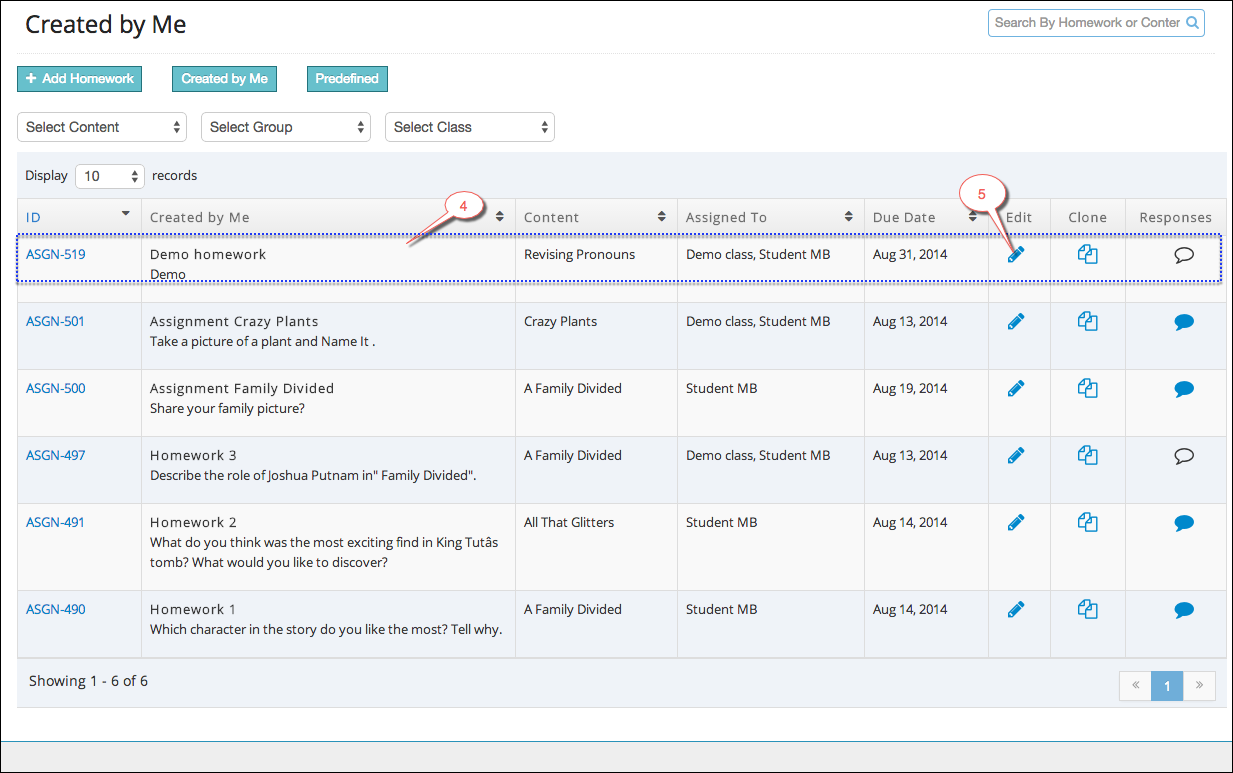Clone Homework 1 ASGN-490
Viewport: 1233px width, 773px height.
click(1088, 610)
